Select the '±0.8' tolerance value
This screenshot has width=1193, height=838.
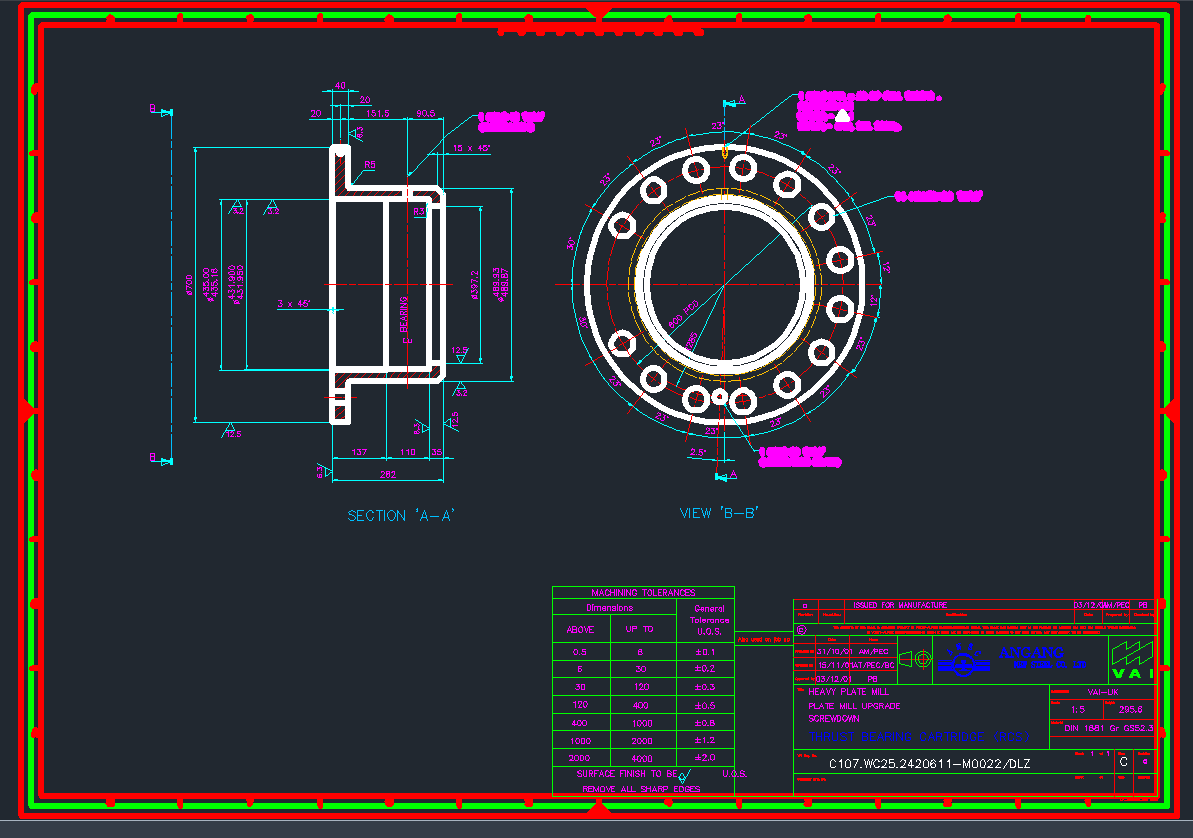click(705, 722)
